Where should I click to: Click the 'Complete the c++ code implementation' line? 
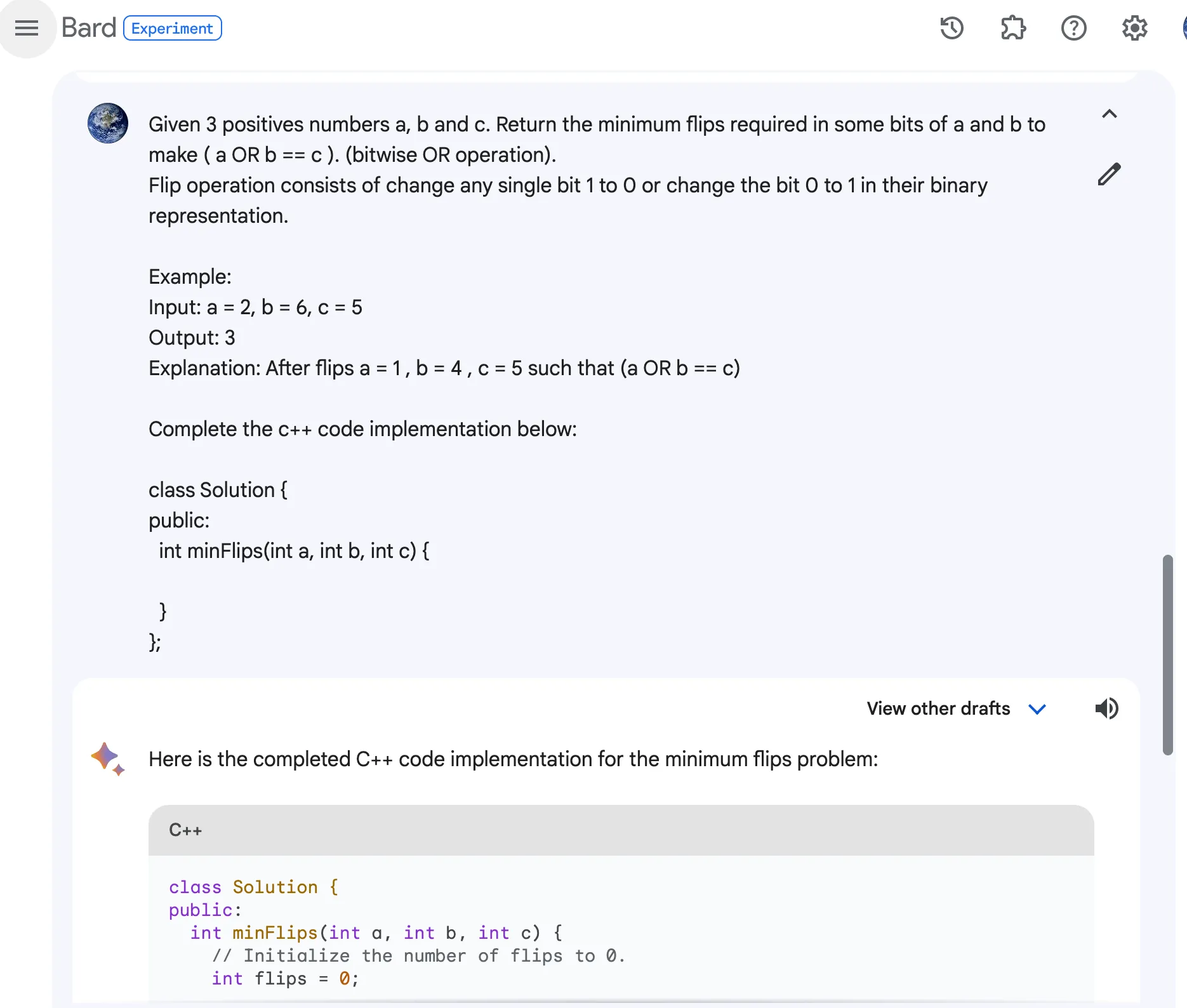[362, 429]
